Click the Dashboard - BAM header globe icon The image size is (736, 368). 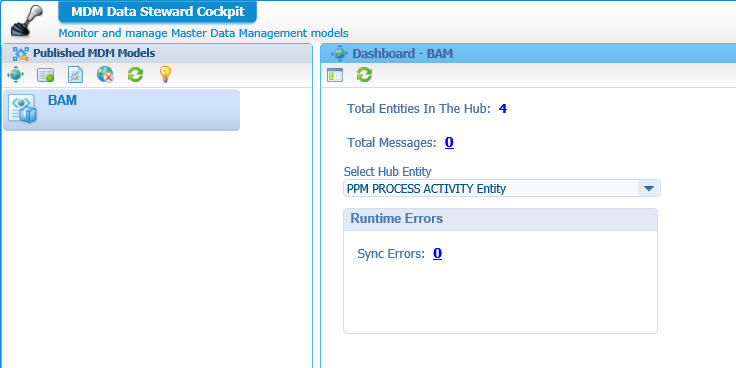339,54
